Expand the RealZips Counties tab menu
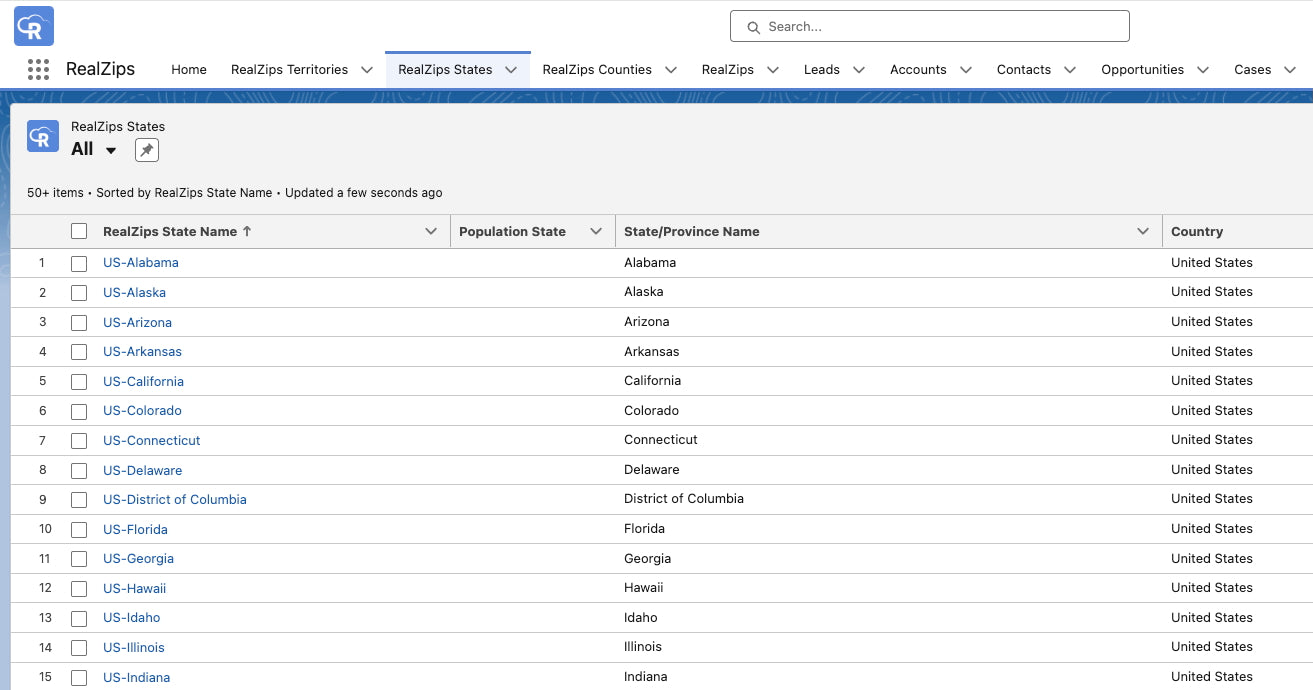Screen dimensions: 1313x690 pos(671,70)
